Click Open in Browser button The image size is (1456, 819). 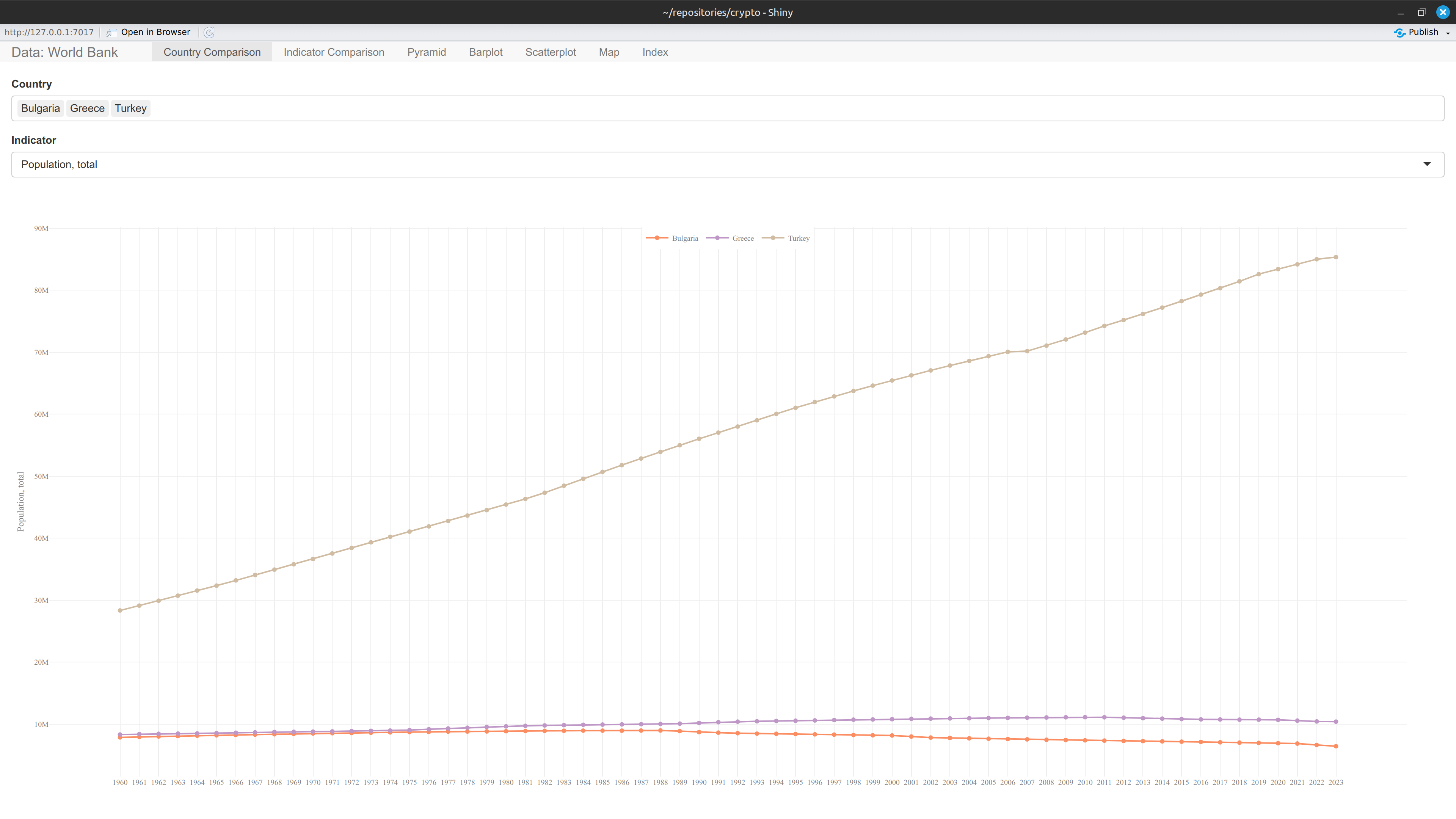click(x=149, y=32)
